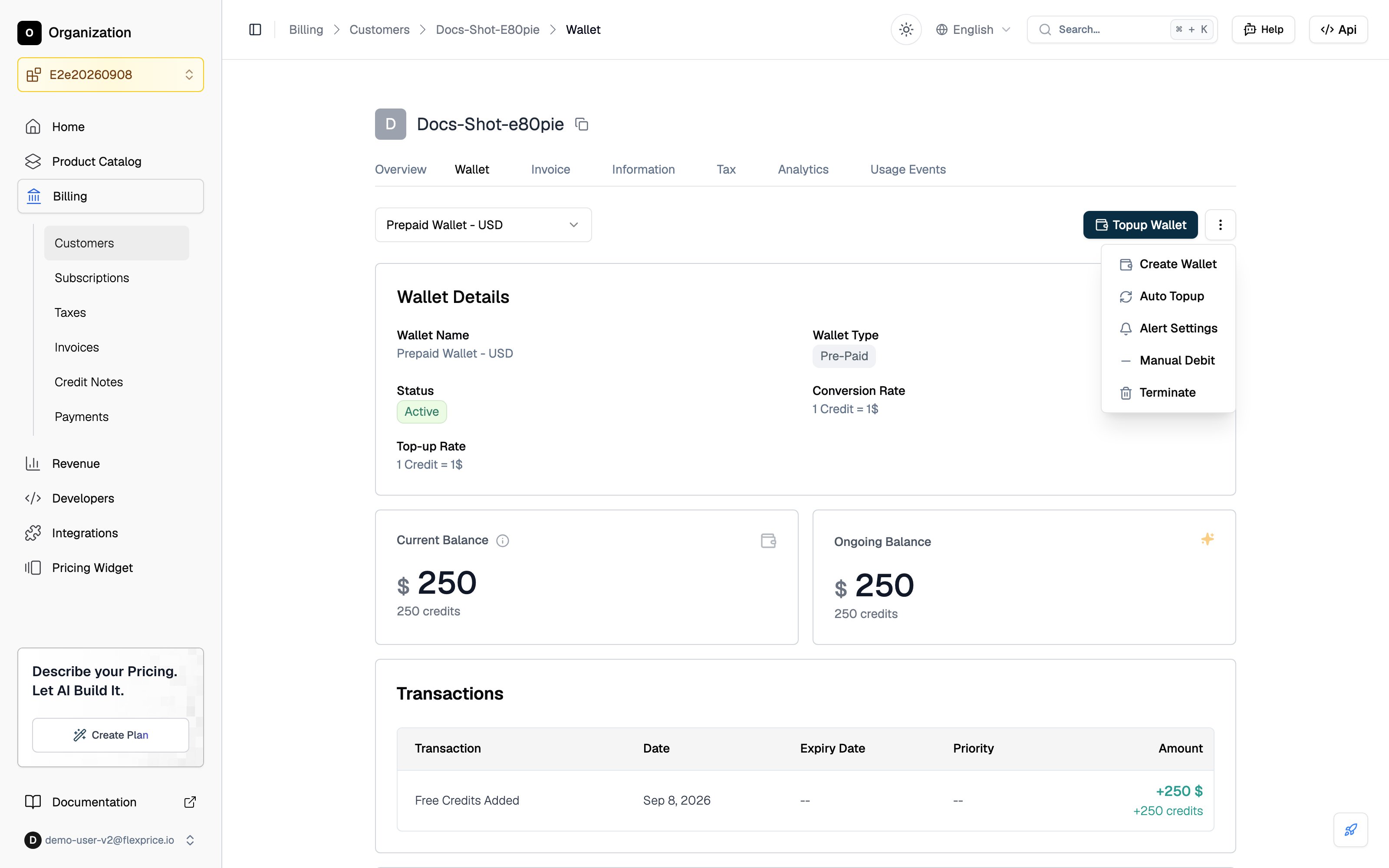Open Home from the sidebar
The height and width of the screenshot is (868, 1389).
[x=110, y=127]
